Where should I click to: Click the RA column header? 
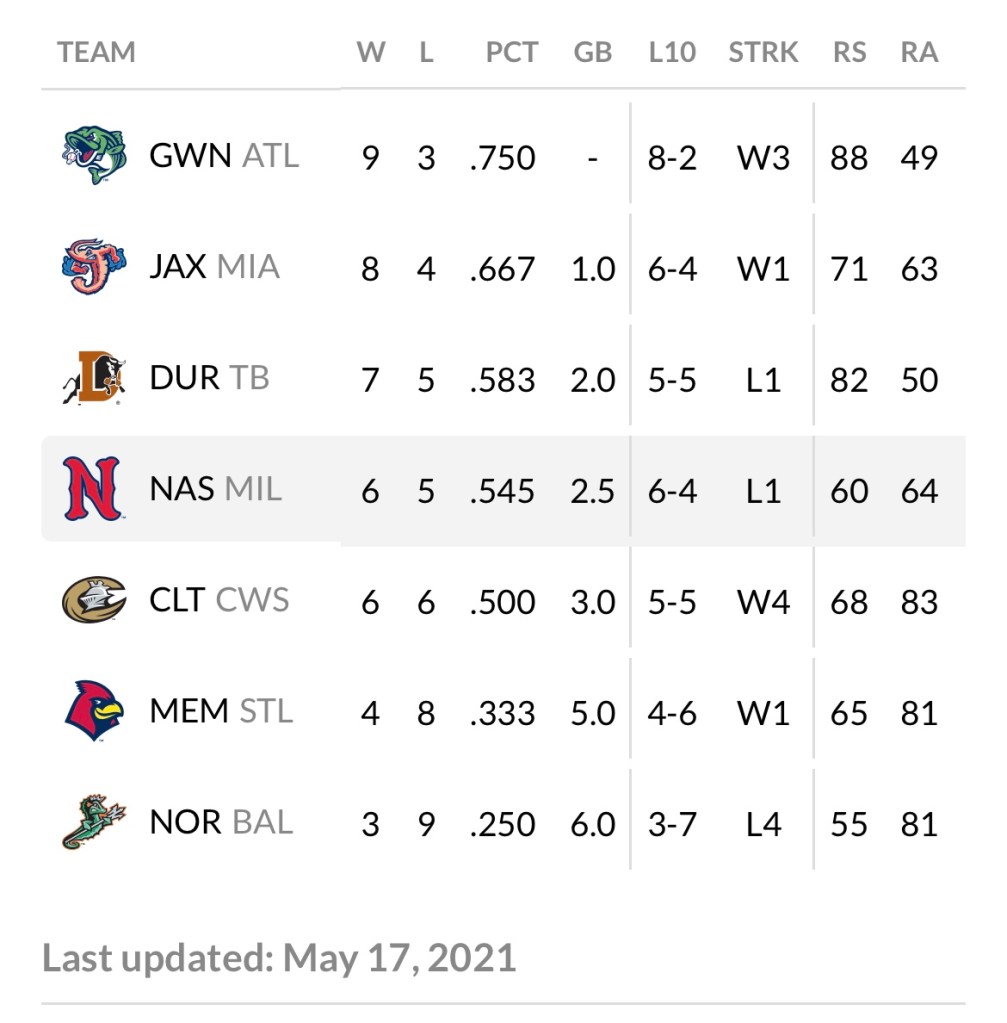pos(918,52)
